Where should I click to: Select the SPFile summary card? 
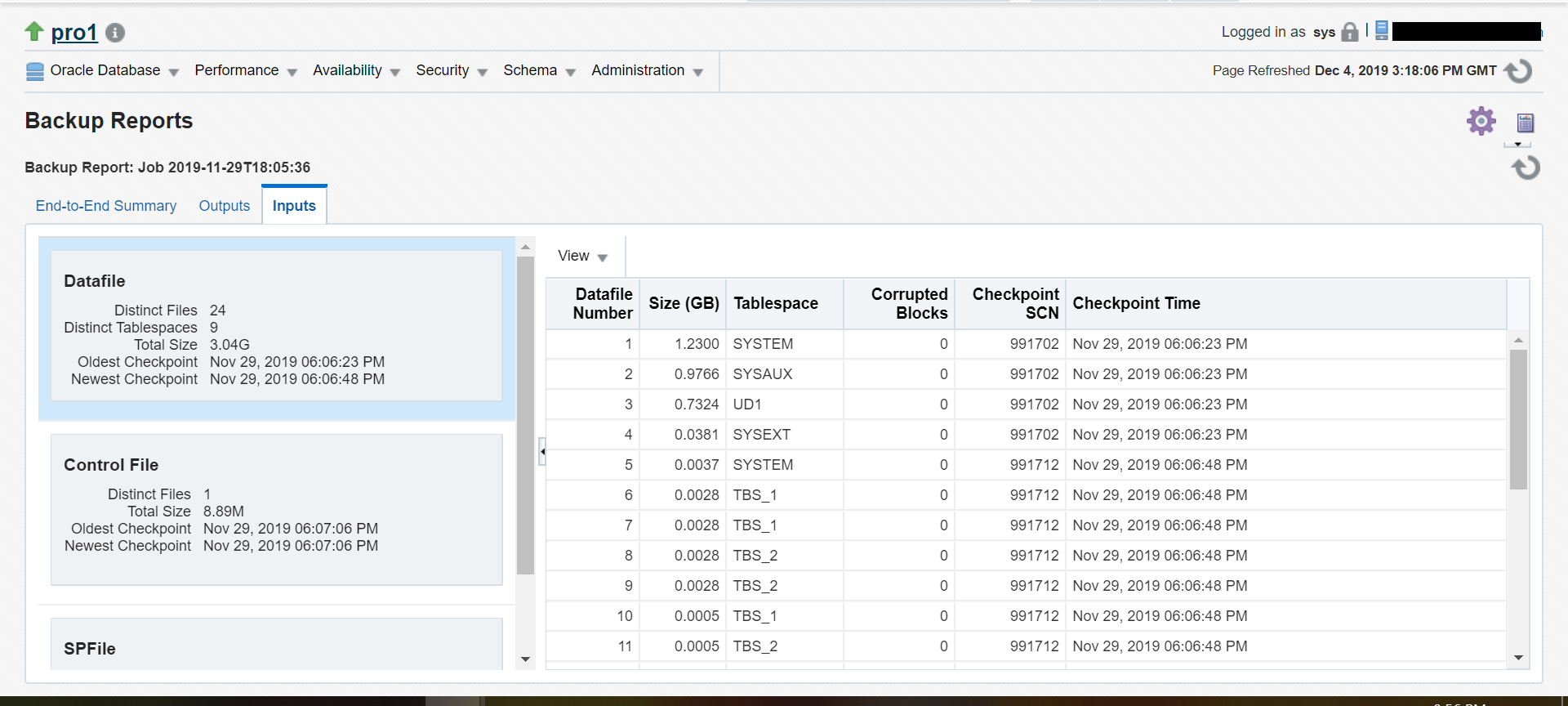[276, 644]
